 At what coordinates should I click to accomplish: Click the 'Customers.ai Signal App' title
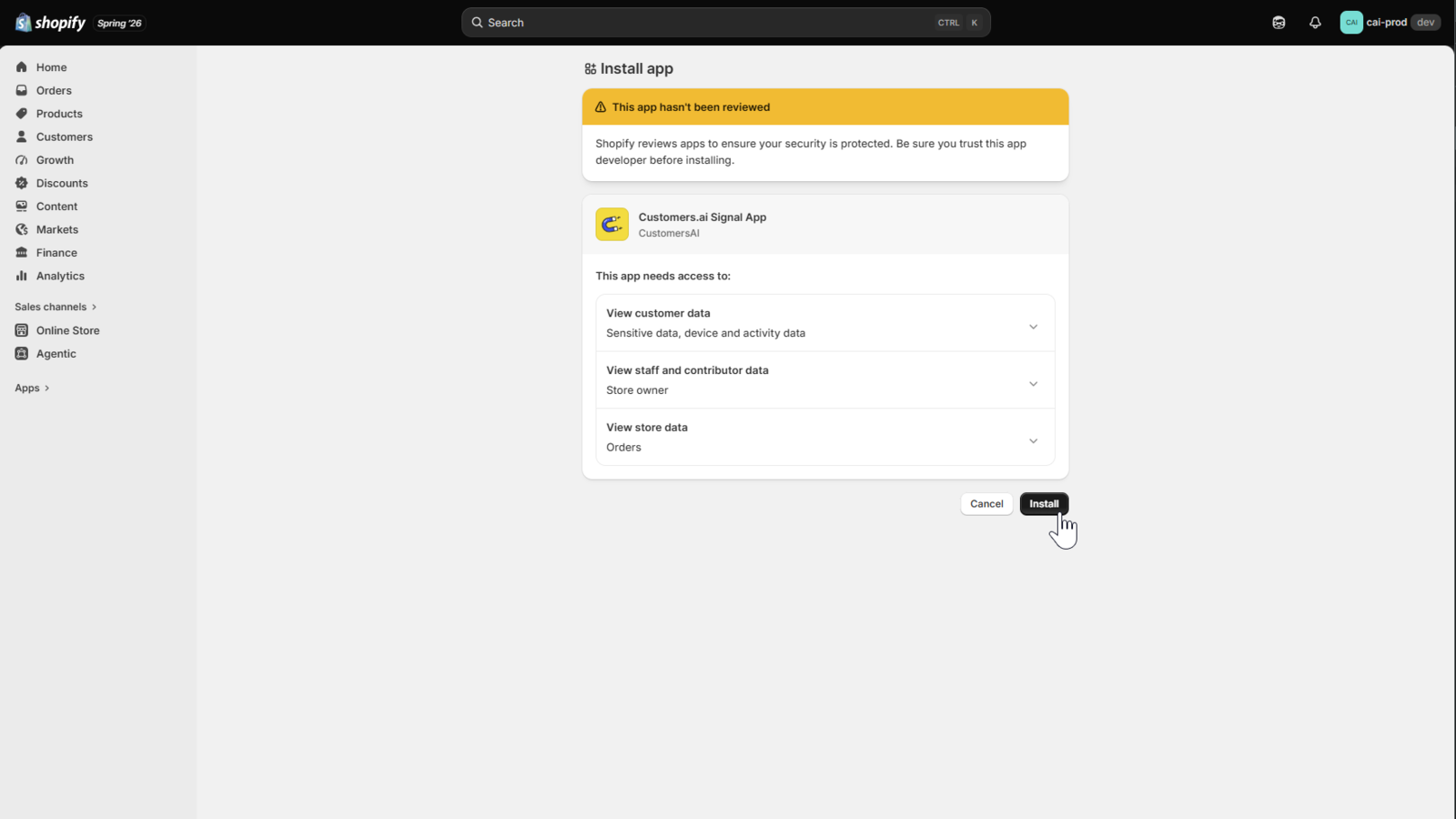703,217
